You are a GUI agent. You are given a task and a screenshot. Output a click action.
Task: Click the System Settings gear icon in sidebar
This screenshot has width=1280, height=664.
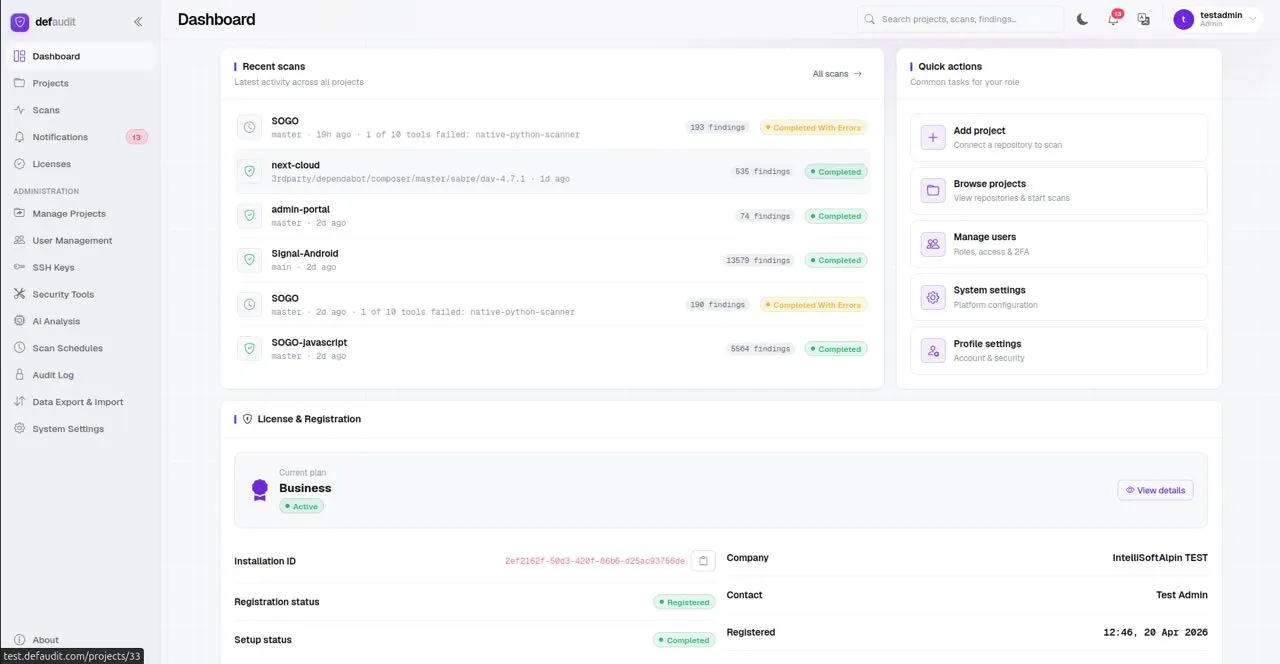[20, 429]
